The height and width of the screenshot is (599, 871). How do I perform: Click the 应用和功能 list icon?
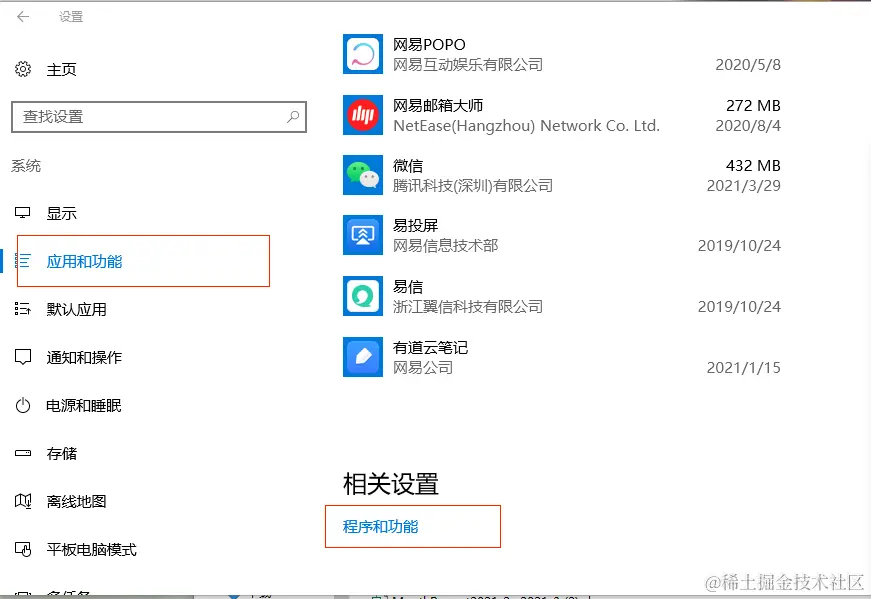pyautogui.click(x=23, y=261)
